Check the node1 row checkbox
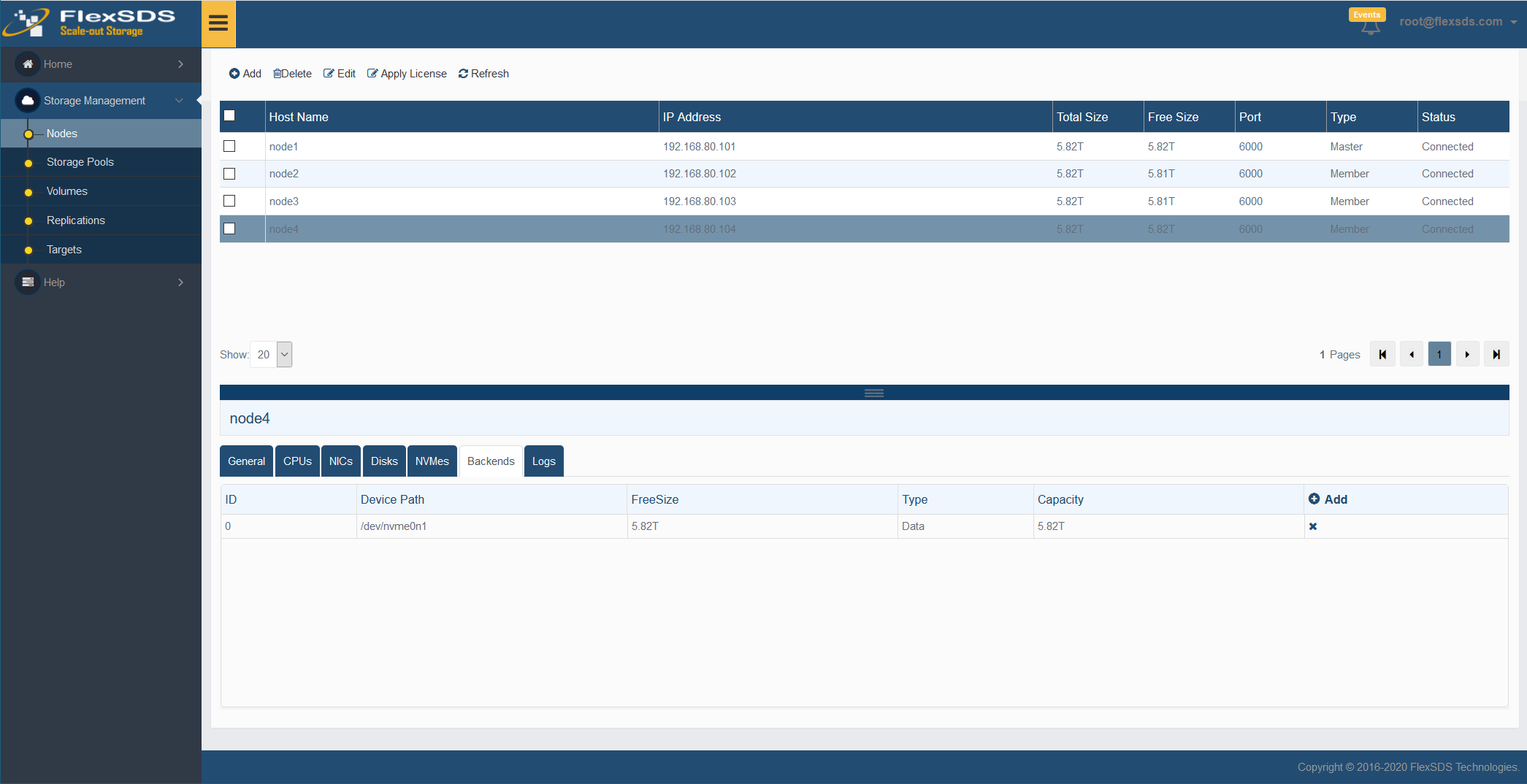The image size is (1527, 784). click(x=229, y=146)
